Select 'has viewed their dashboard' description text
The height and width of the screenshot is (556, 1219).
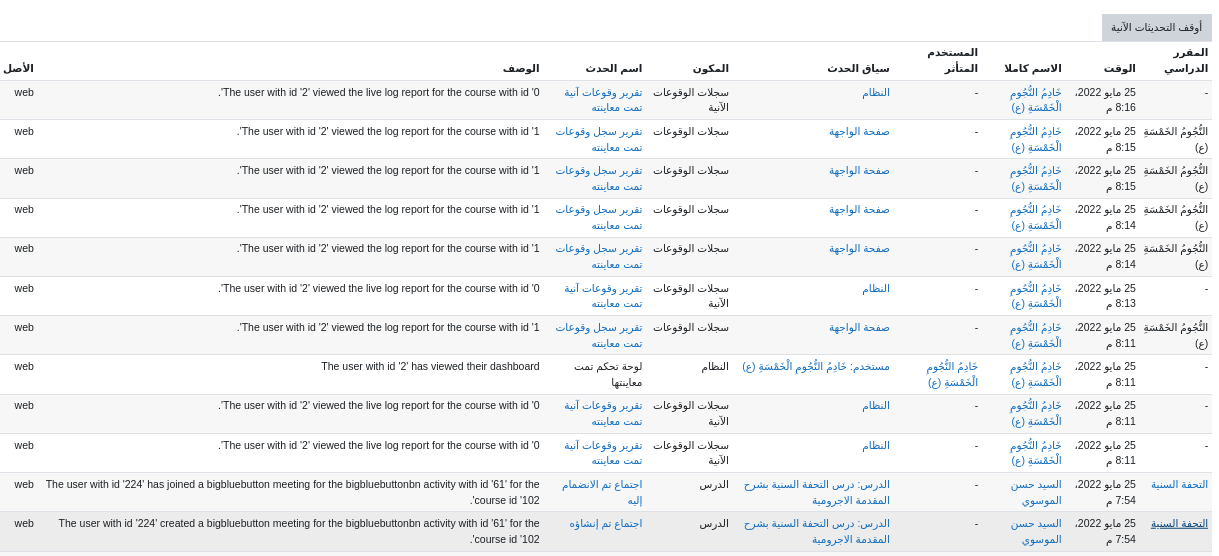tap(430, 367)
